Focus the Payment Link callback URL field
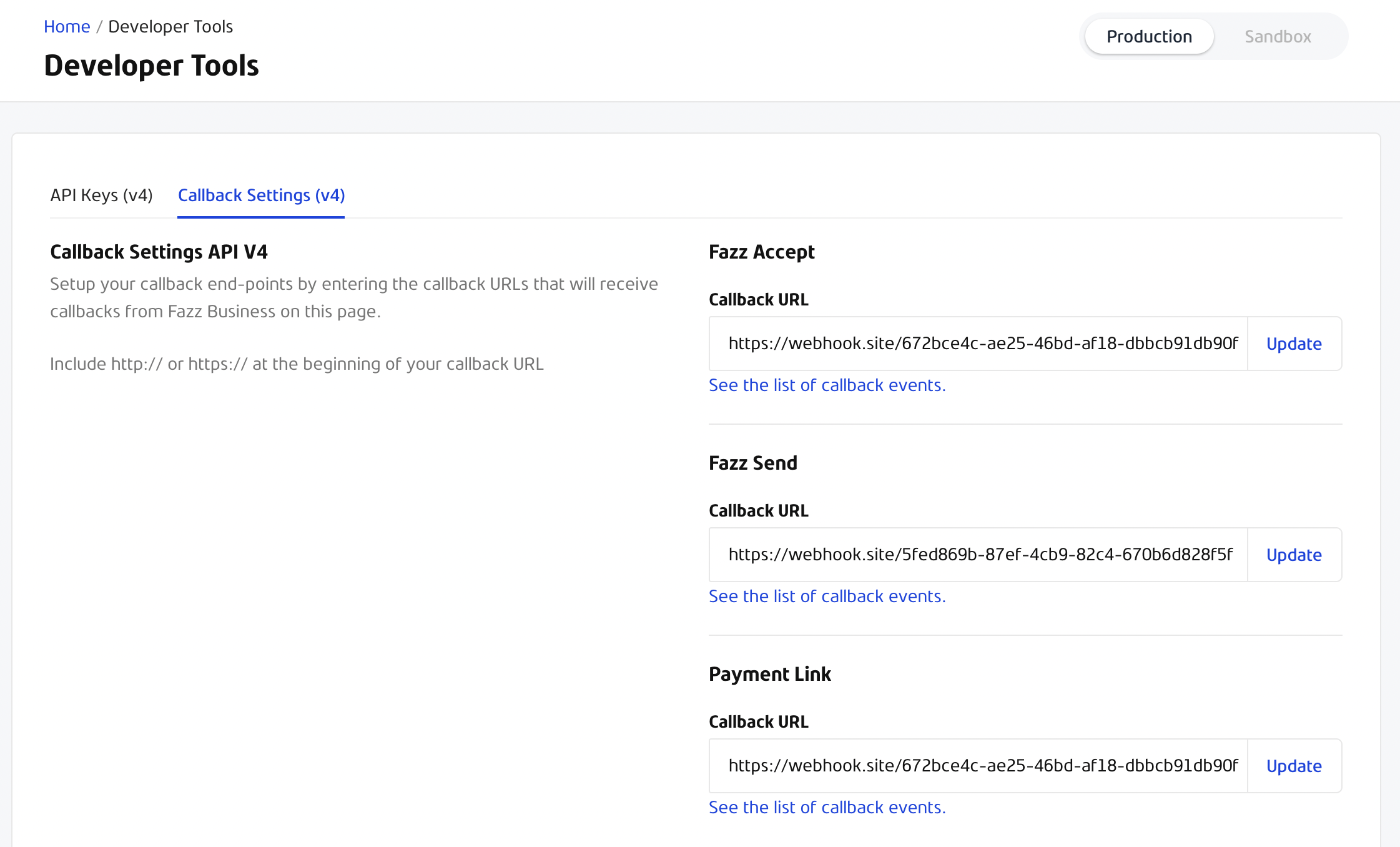This screenshot has height=847, width=1400. (x=979, y=766)
